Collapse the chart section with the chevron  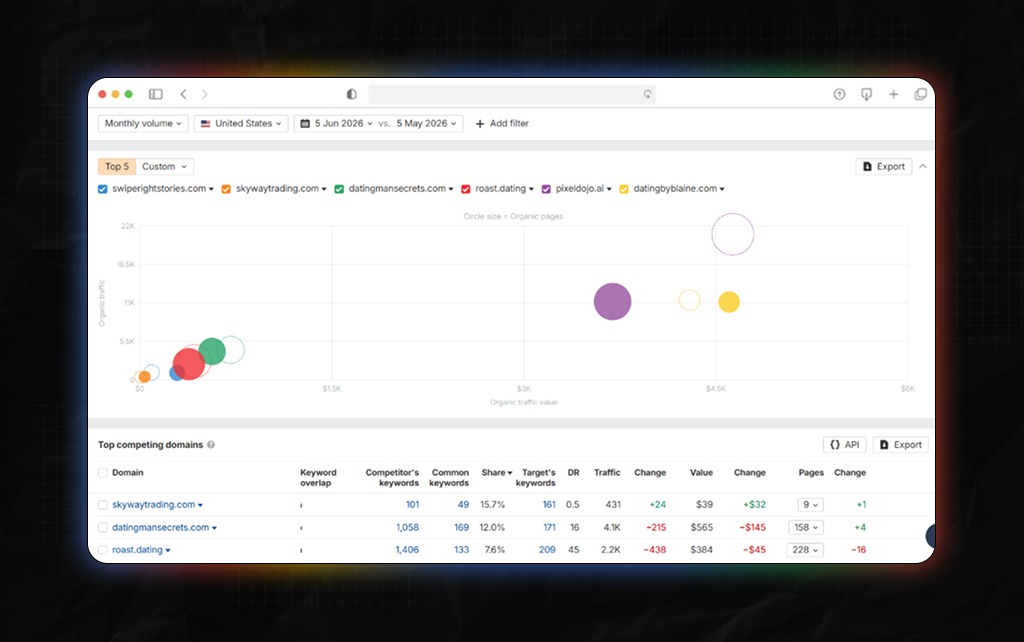pyautogui.click(x=923, y=167)
